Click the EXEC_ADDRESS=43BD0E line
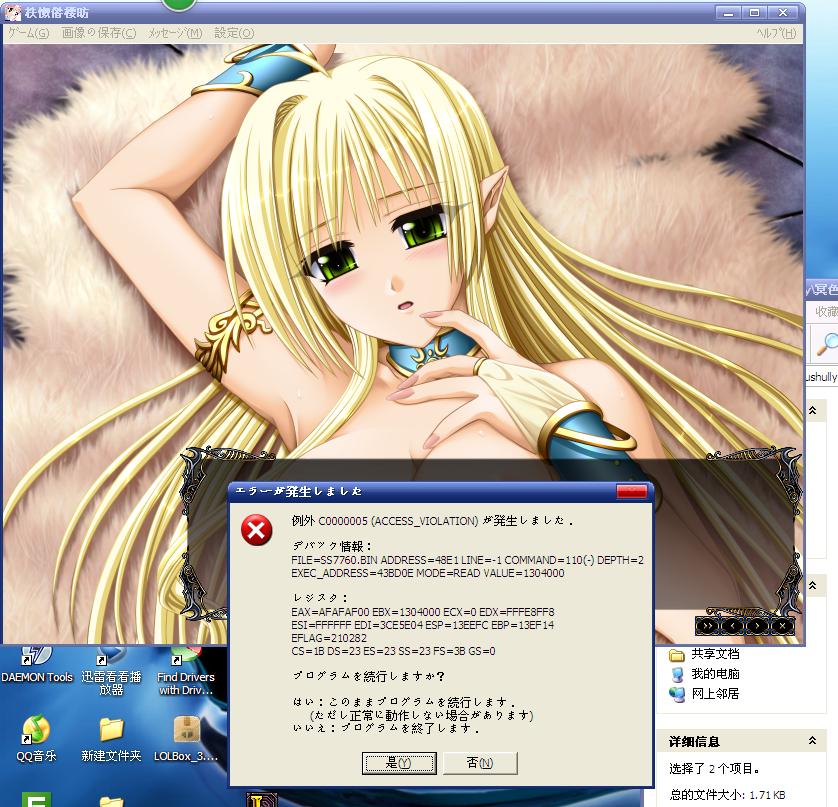Viewport: 838px width, 807px height. tap(428, 573)
